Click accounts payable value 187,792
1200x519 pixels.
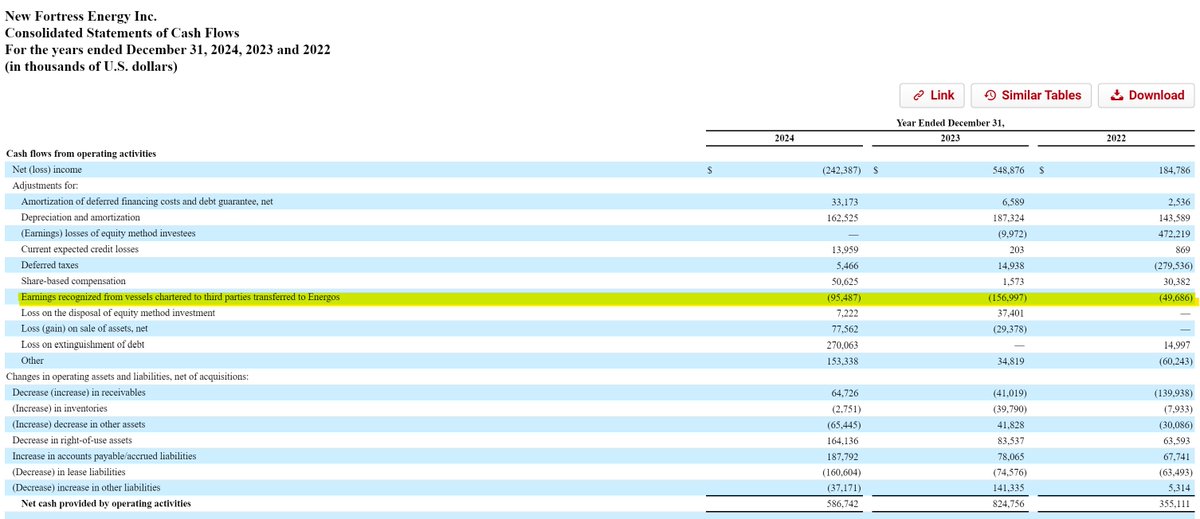pos(842,455)
